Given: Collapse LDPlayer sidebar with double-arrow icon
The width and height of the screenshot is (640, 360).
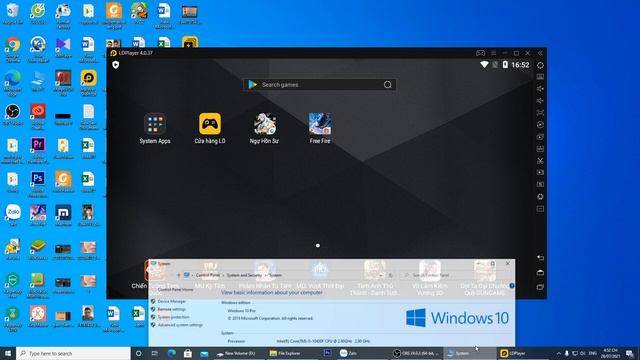Looking at the screenshot, I should click(540, 53).
